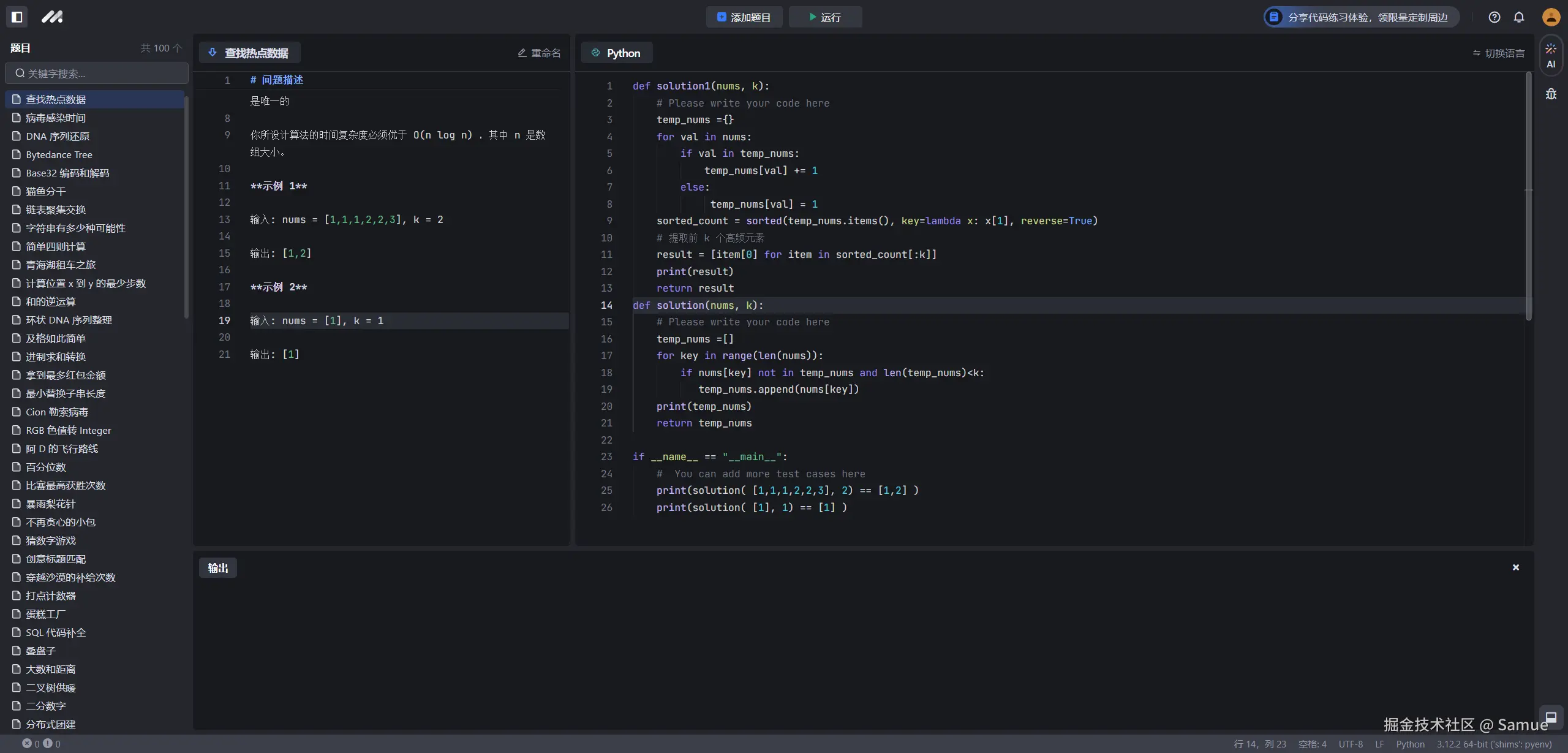Click the Python interpreter version in status bar
The height and width of the screenshot is (753, 1568).
pyautogui.click(x=1494, y=744)
